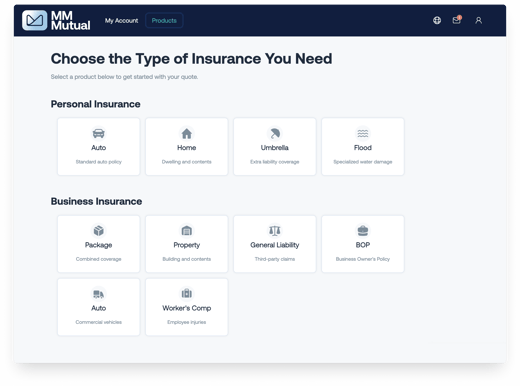
Task: Open the mail notifications icon
Action: [457, 20]
